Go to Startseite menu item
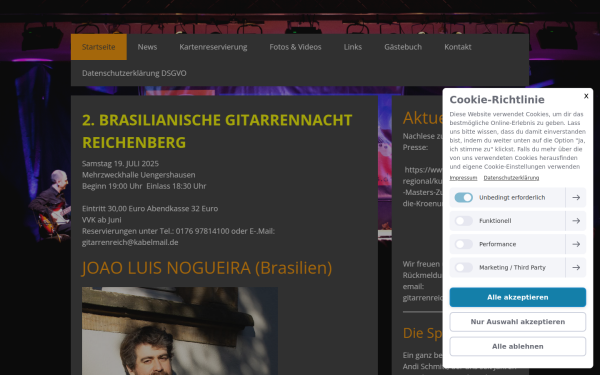Viewport: 600px width, 375px height. 99,47
